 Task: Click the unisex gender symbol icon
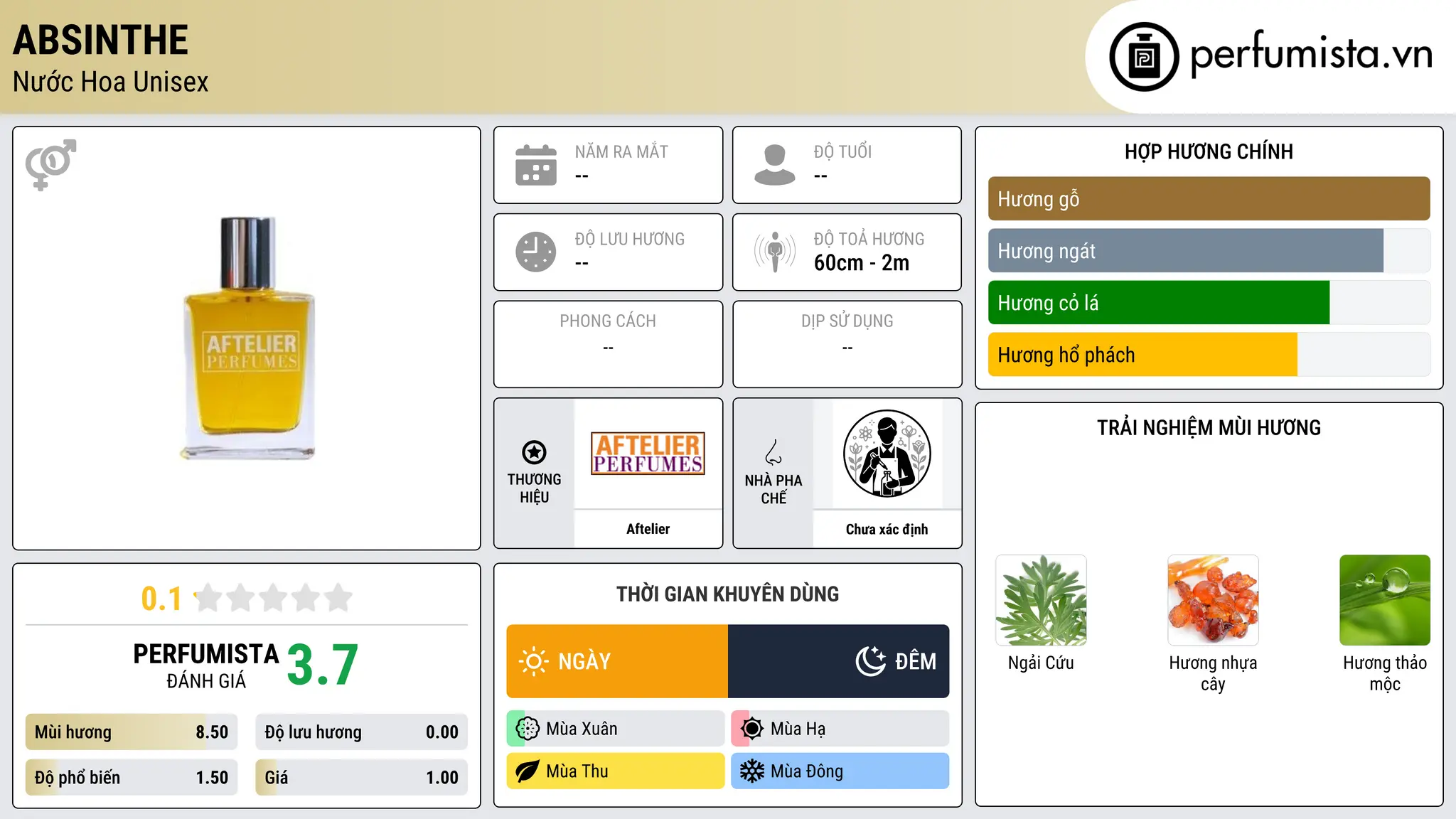click(x=50, y=164)
